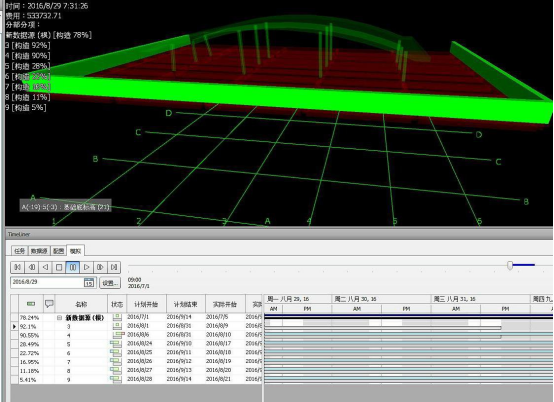554x402 pixels.
Task: Click status icon of 新数据源 root row
Action: tap(117, 317)
